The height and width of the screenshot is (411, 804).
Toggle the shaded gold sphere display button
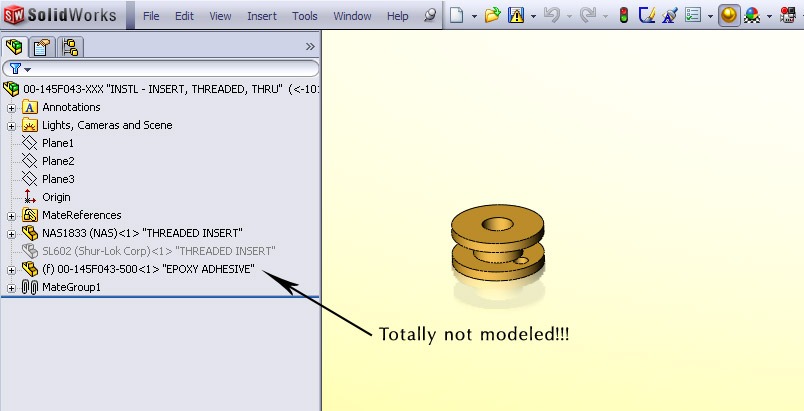728,16
